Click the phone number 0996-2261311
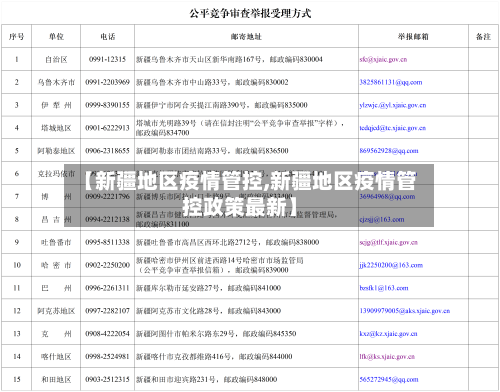This screenshot has width=500, height=392. pyautogui.click(x=107, y=288)
